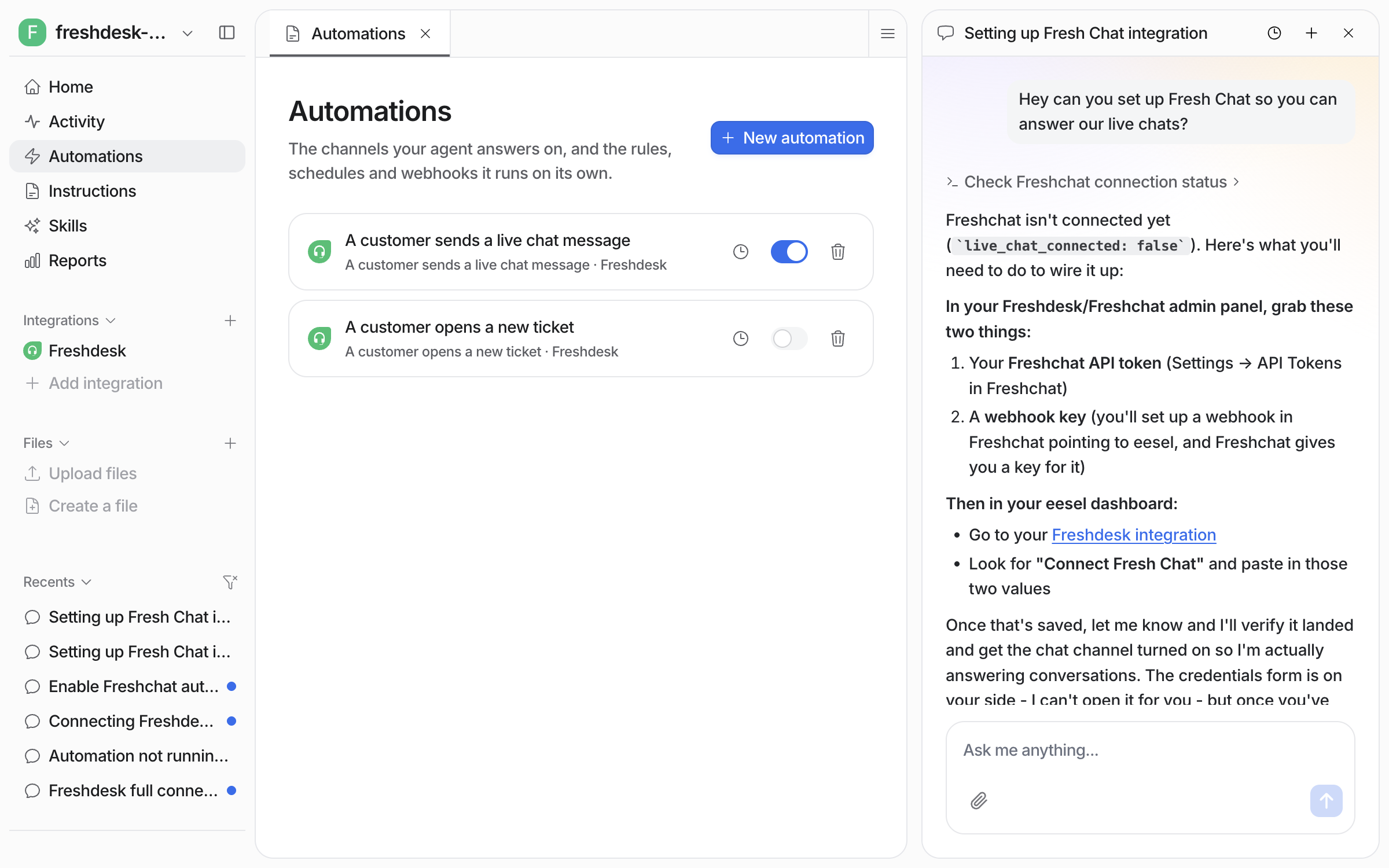The width and height of the screenshot is (1389, 868).
Task: Delete the live chat message automation
Action: (838, 252)
